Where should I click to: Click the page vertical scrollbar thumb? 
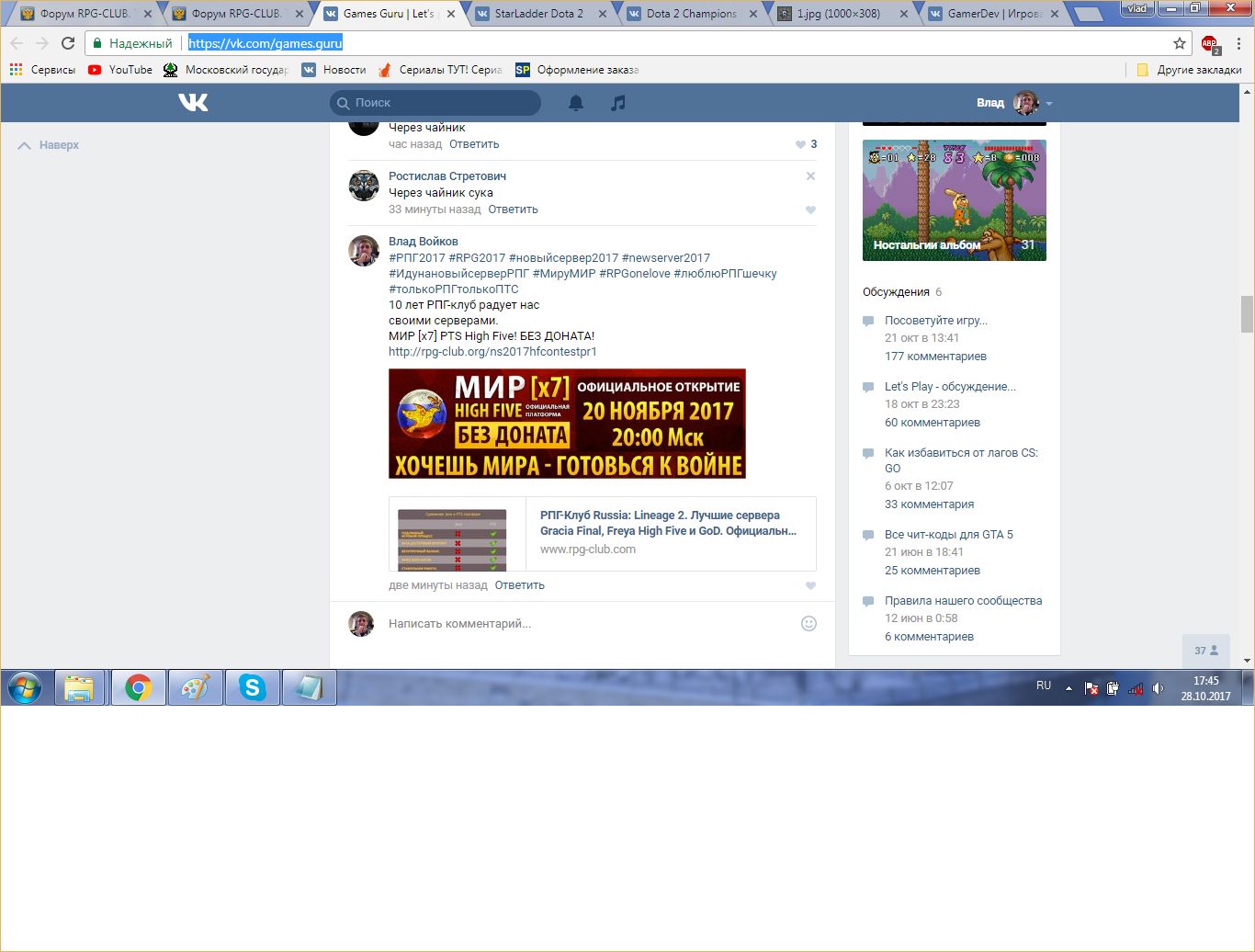[x=1247, y=314]
